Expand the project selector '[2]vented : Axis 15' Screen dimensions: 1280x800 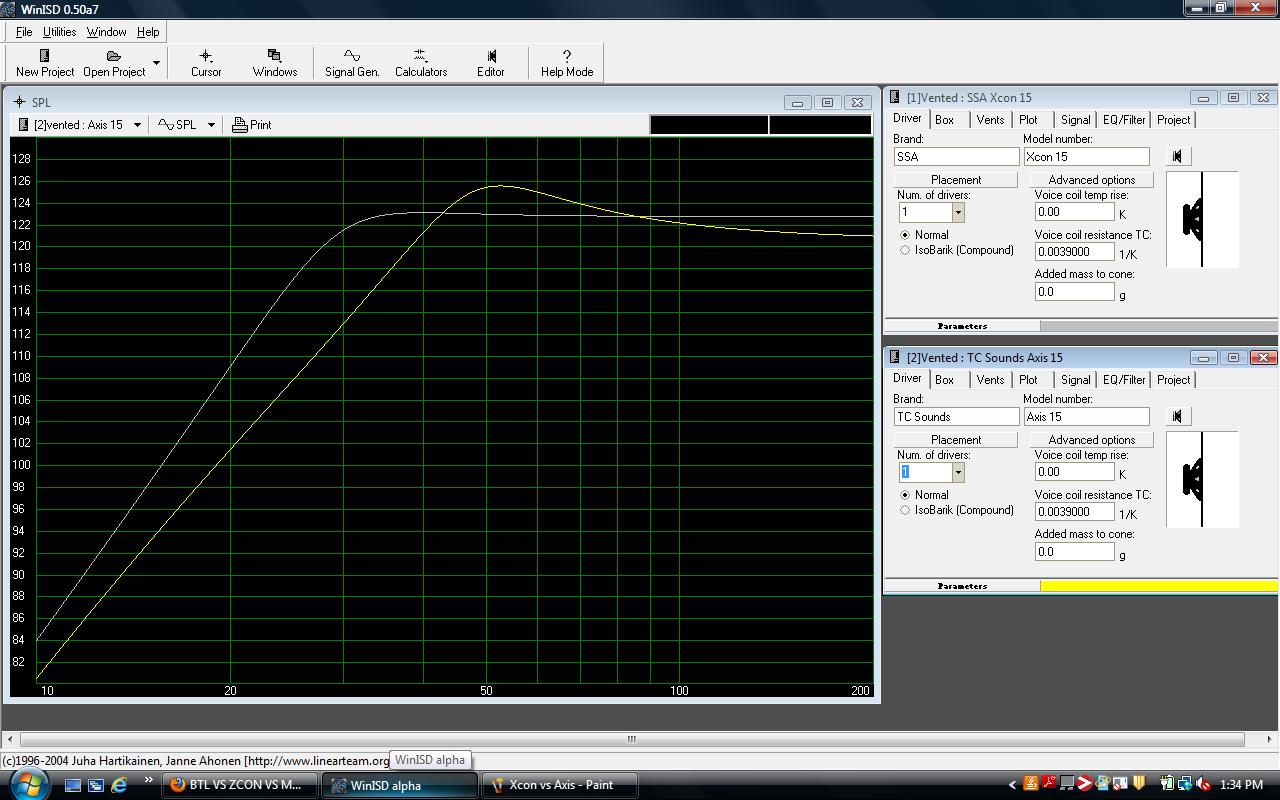(137, 125)
